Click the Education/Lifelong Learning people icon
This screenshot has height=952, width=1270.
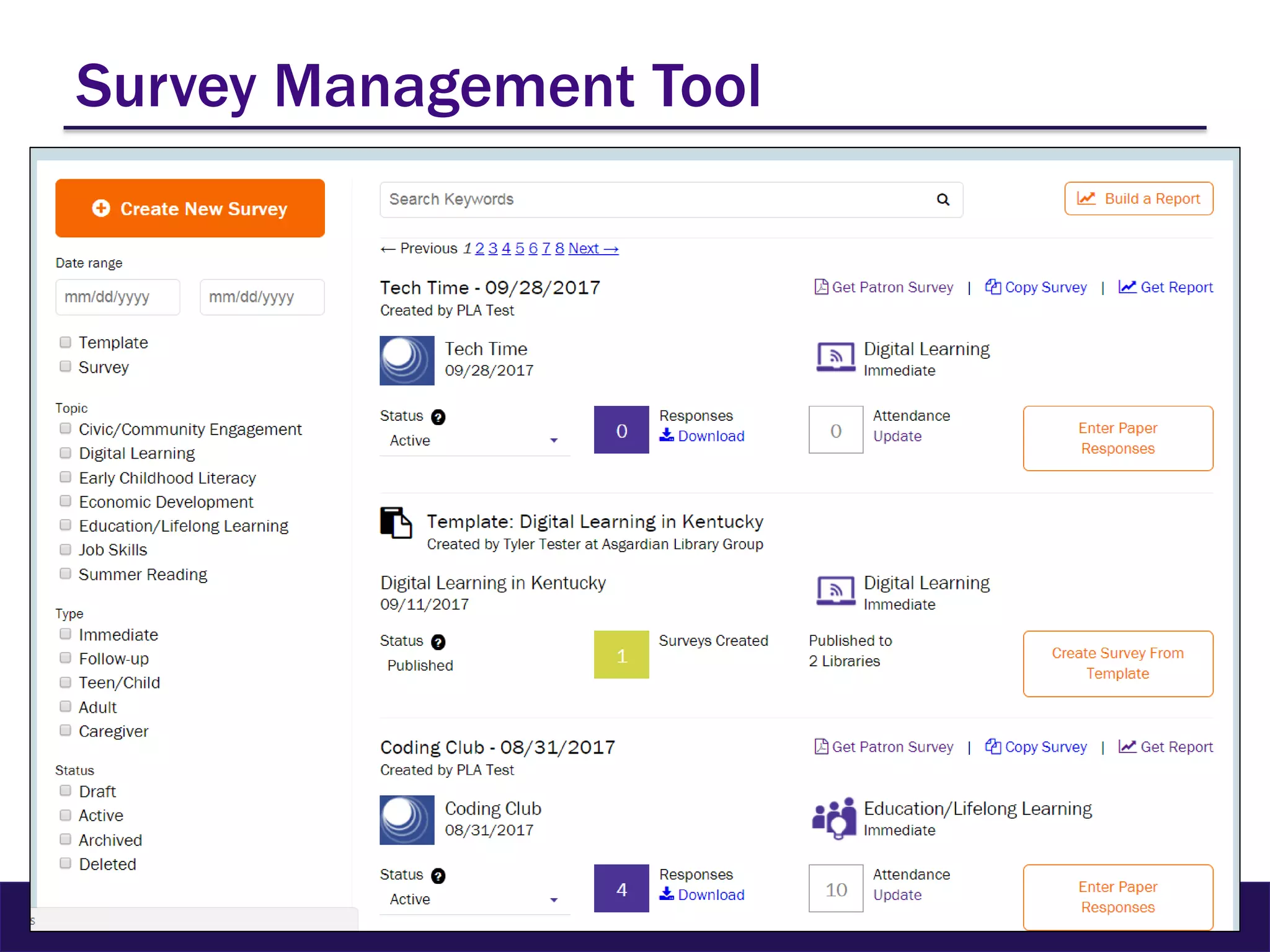pos(834,818)
